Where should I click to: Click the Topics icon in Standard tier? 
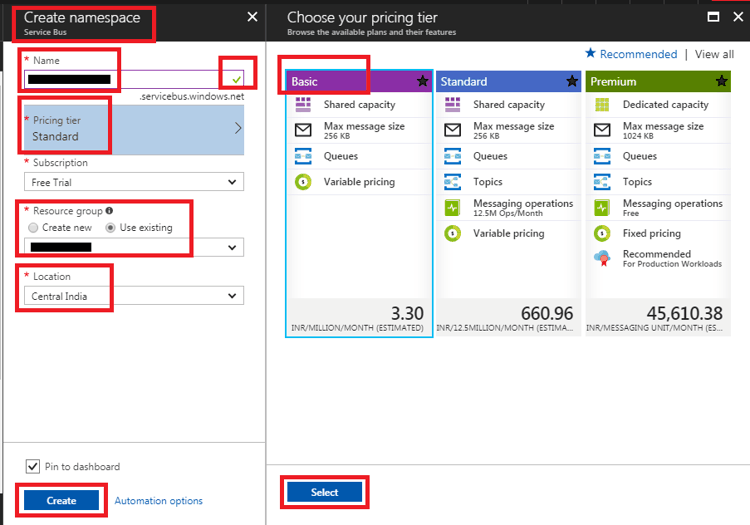pyautogui.click(x=453, y=182)
